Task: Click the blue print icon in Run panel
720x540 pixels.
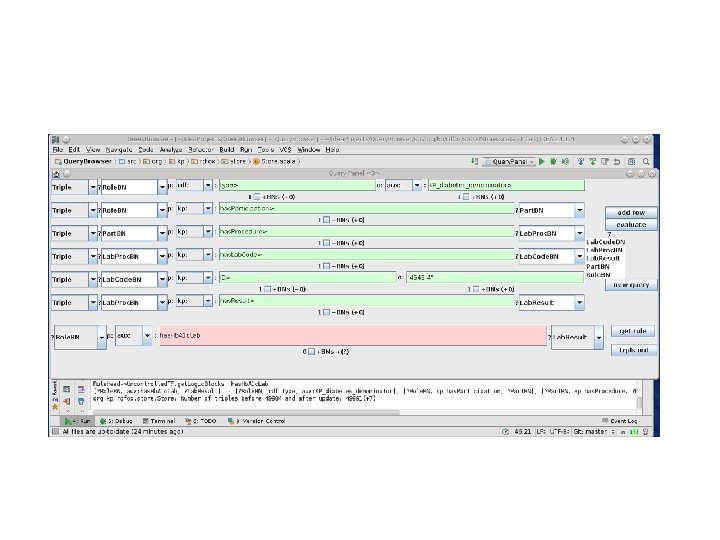Action: pyautogui.click(x=81, y=401)
